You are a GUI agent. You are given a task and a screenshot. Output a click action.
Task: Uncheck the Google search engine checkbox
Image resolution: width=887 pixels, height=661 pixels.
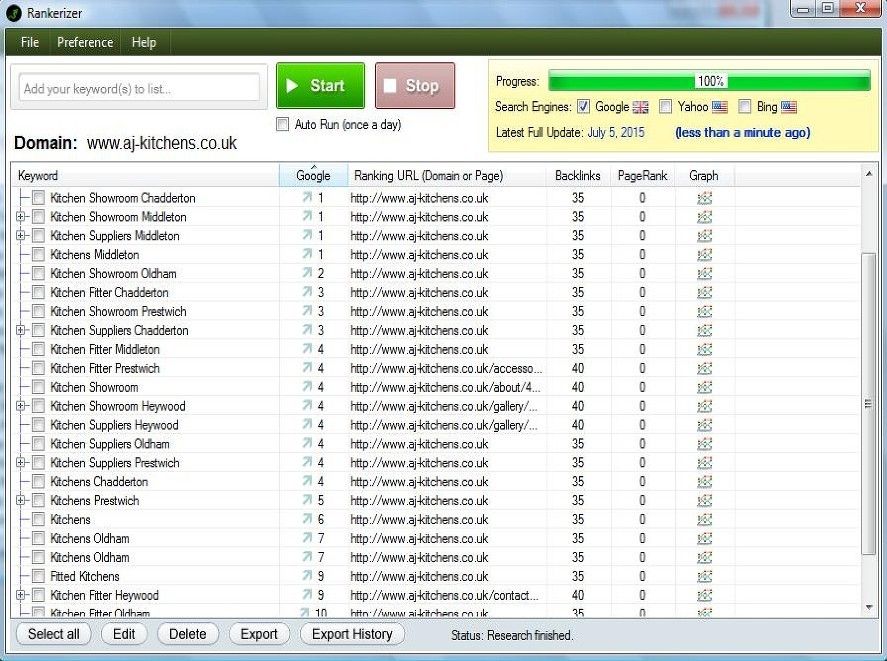pyautogui.click(x=583, y=106)
